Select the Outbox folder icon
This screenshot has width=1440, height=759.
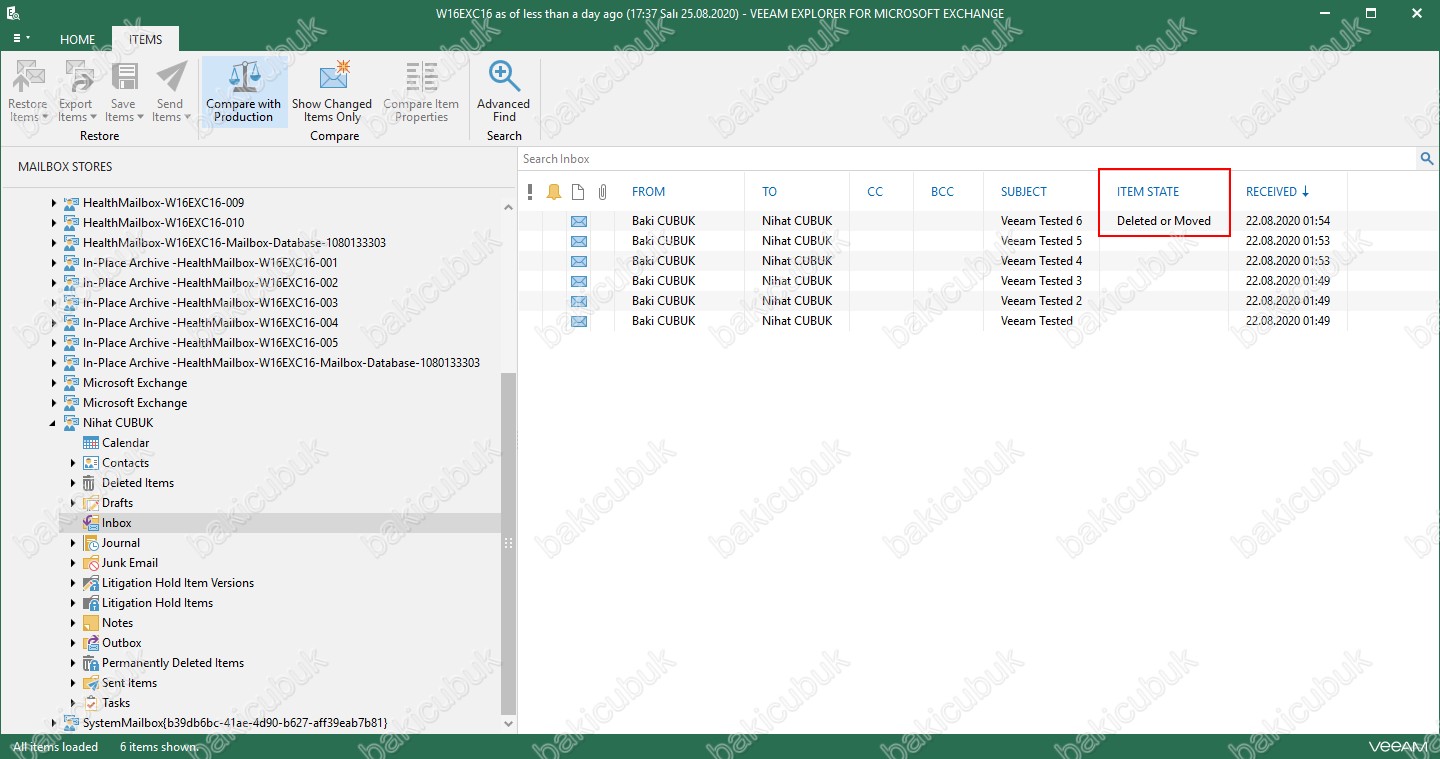(x=91, y=643)
